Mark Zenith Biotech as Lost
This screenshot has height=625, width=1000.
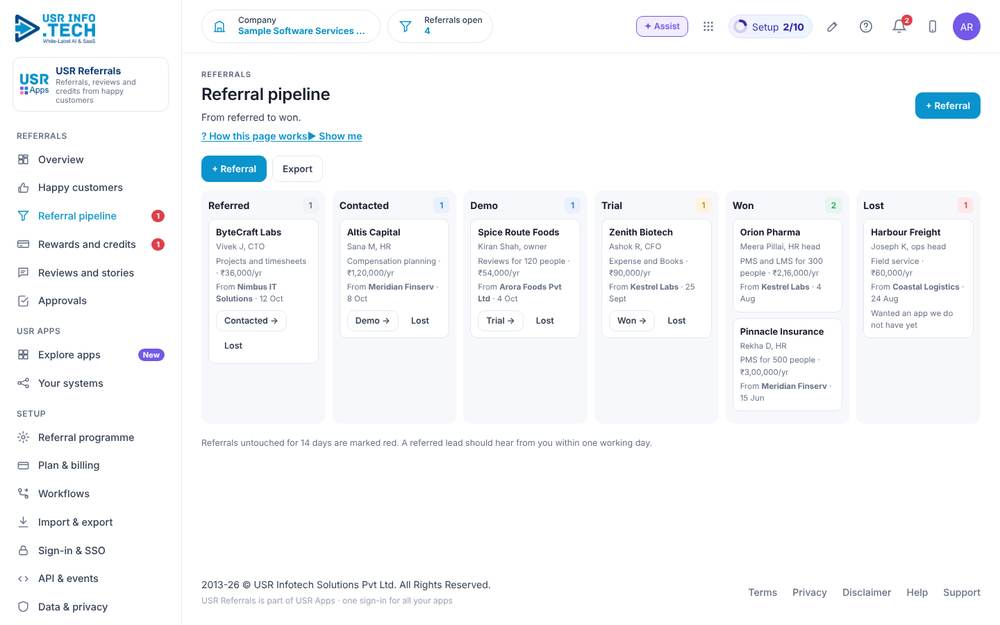[677, 321]
